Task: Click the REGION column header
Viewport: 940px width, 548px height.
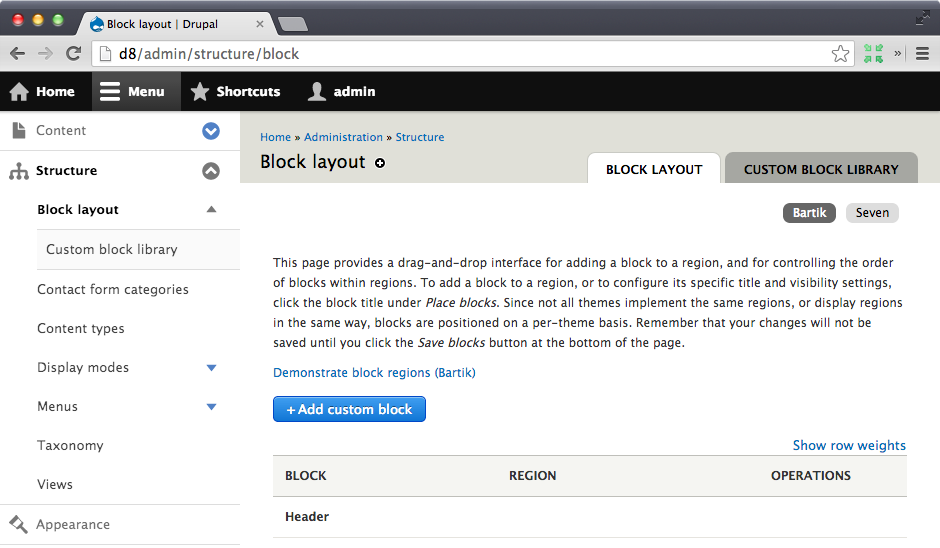Action: pos(532,476)
